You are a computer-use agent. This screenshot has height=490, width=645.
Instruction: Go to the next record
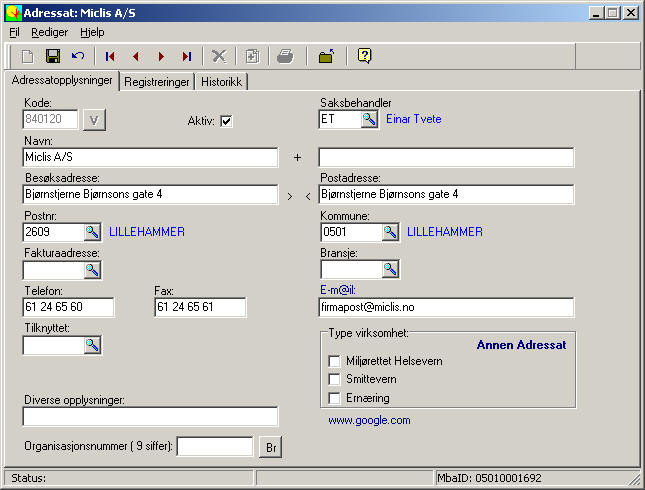(x=161, y=56)
